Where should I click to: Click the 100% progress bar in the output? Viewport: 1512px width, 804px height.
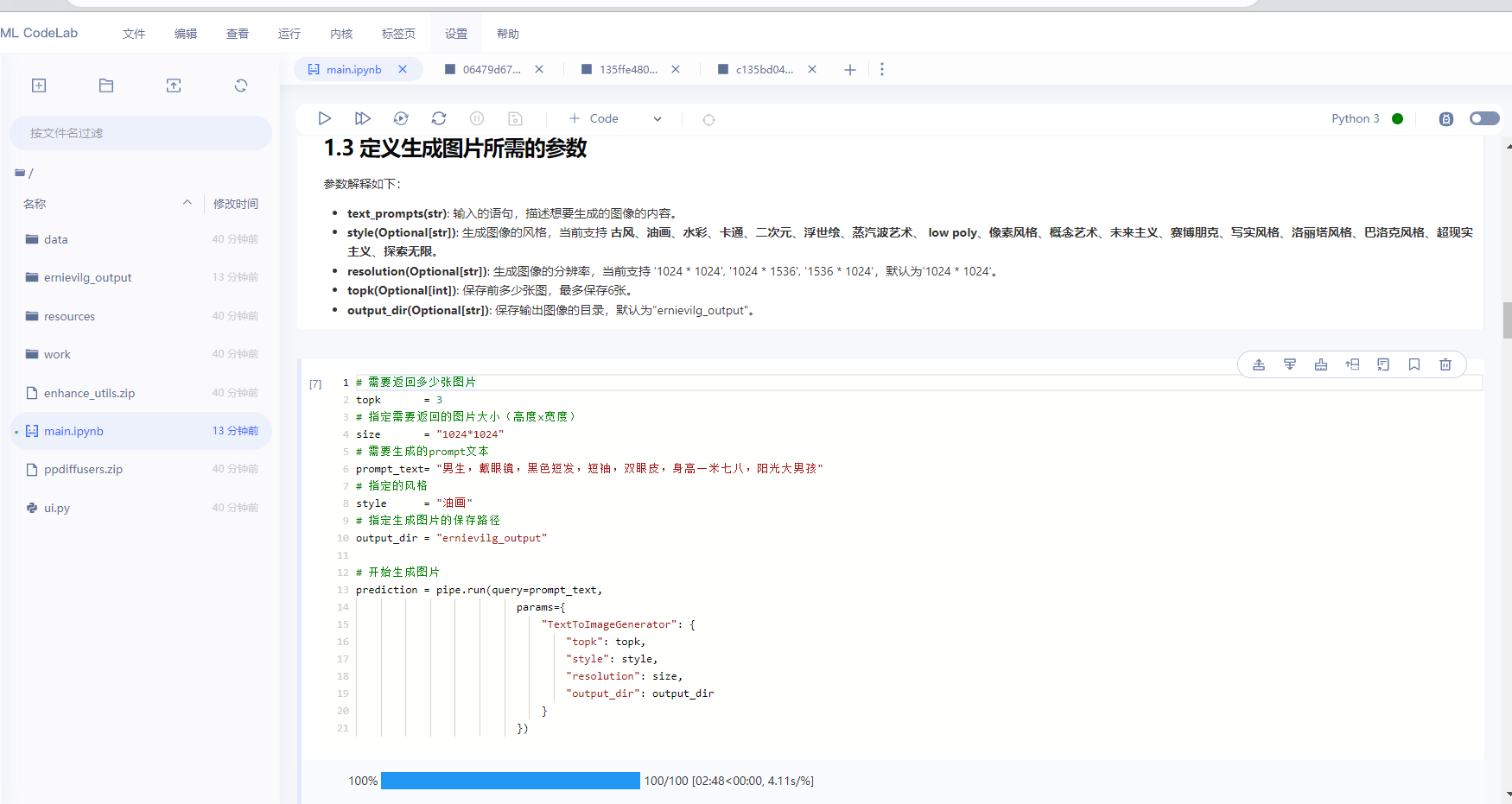(x=510, y=781)
